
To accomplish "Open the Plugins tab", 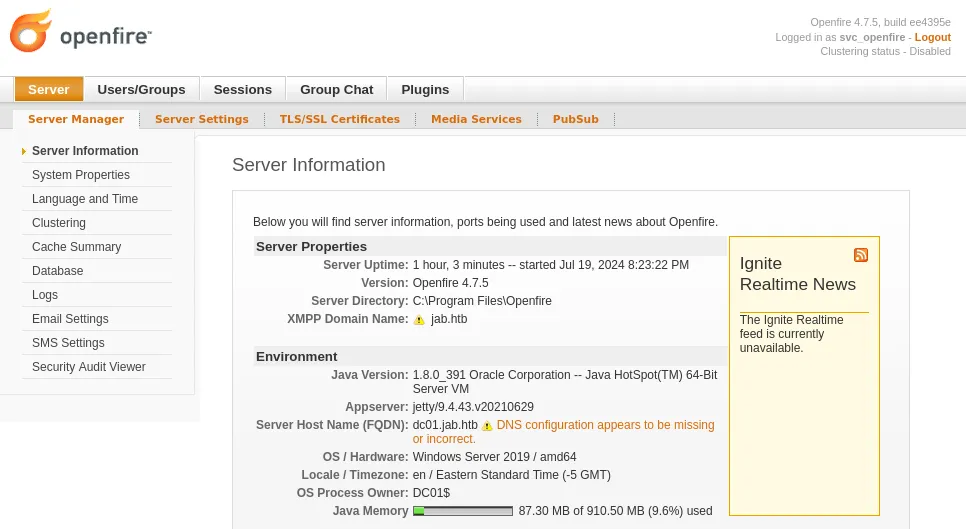I will tap(425, 89).
